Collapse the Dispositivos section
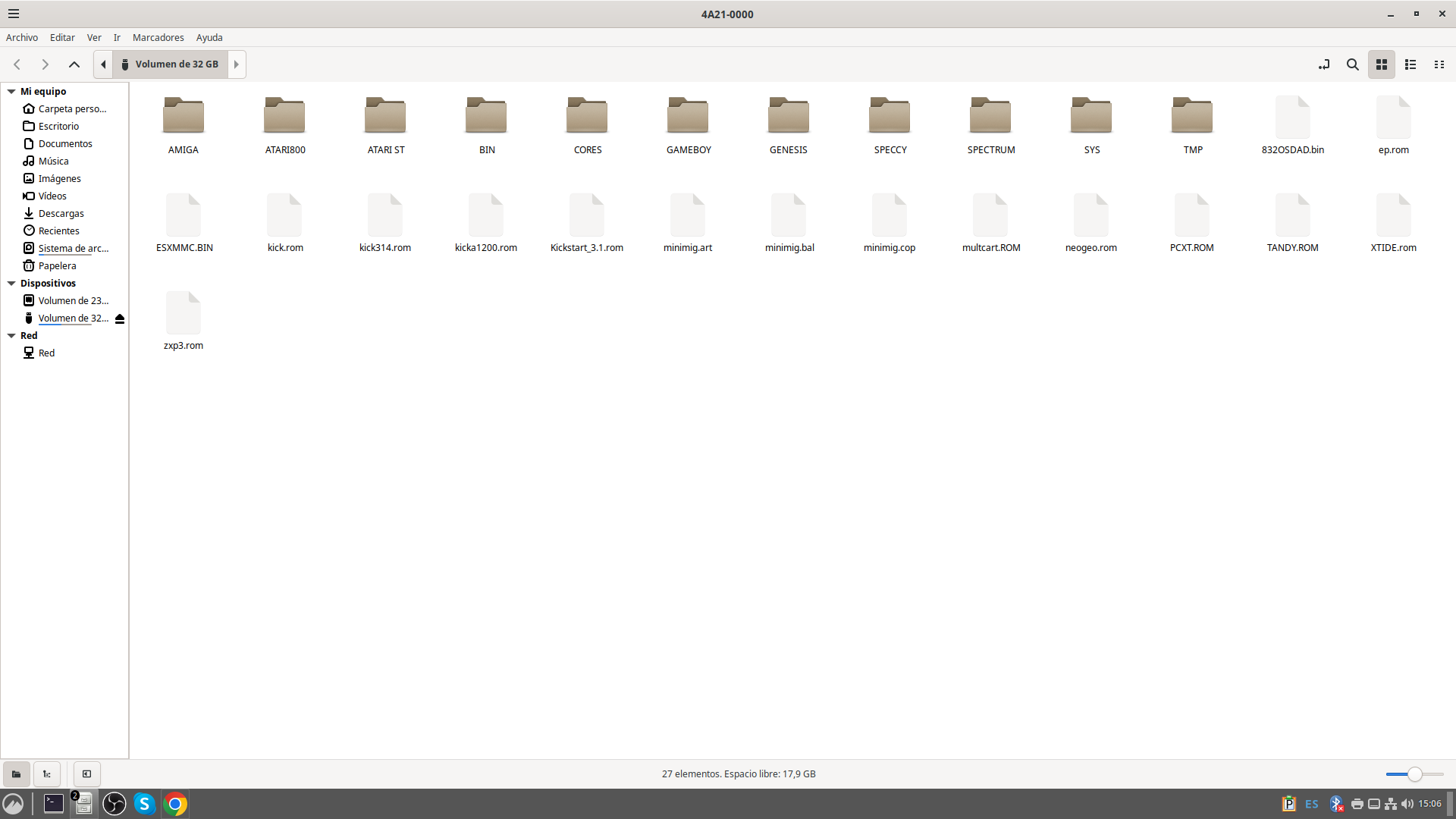This screenshot has width=1456, height=819. (11, 284)
